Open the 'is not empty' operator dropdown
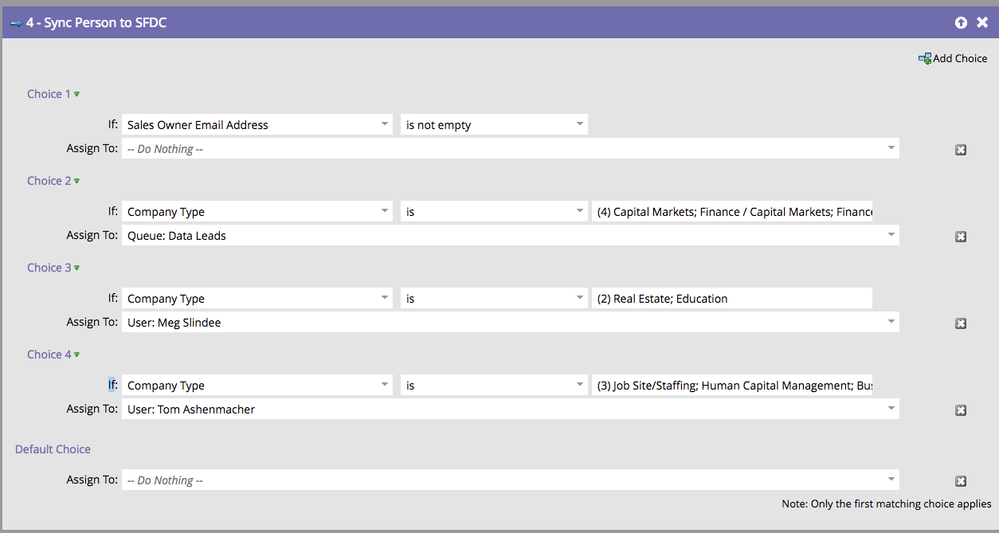This screenshot has height=533, width=999. (x=579, y=125)
